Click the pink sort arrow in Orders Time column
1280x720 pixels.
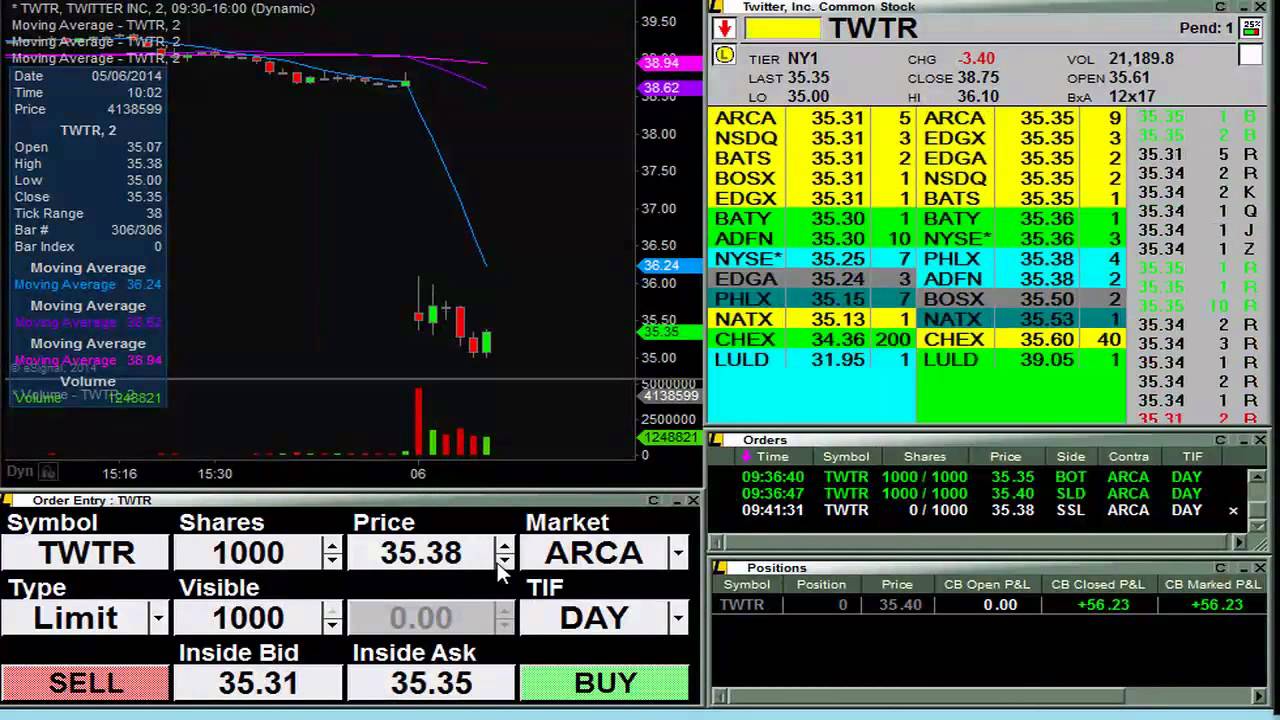pos(746,457)
